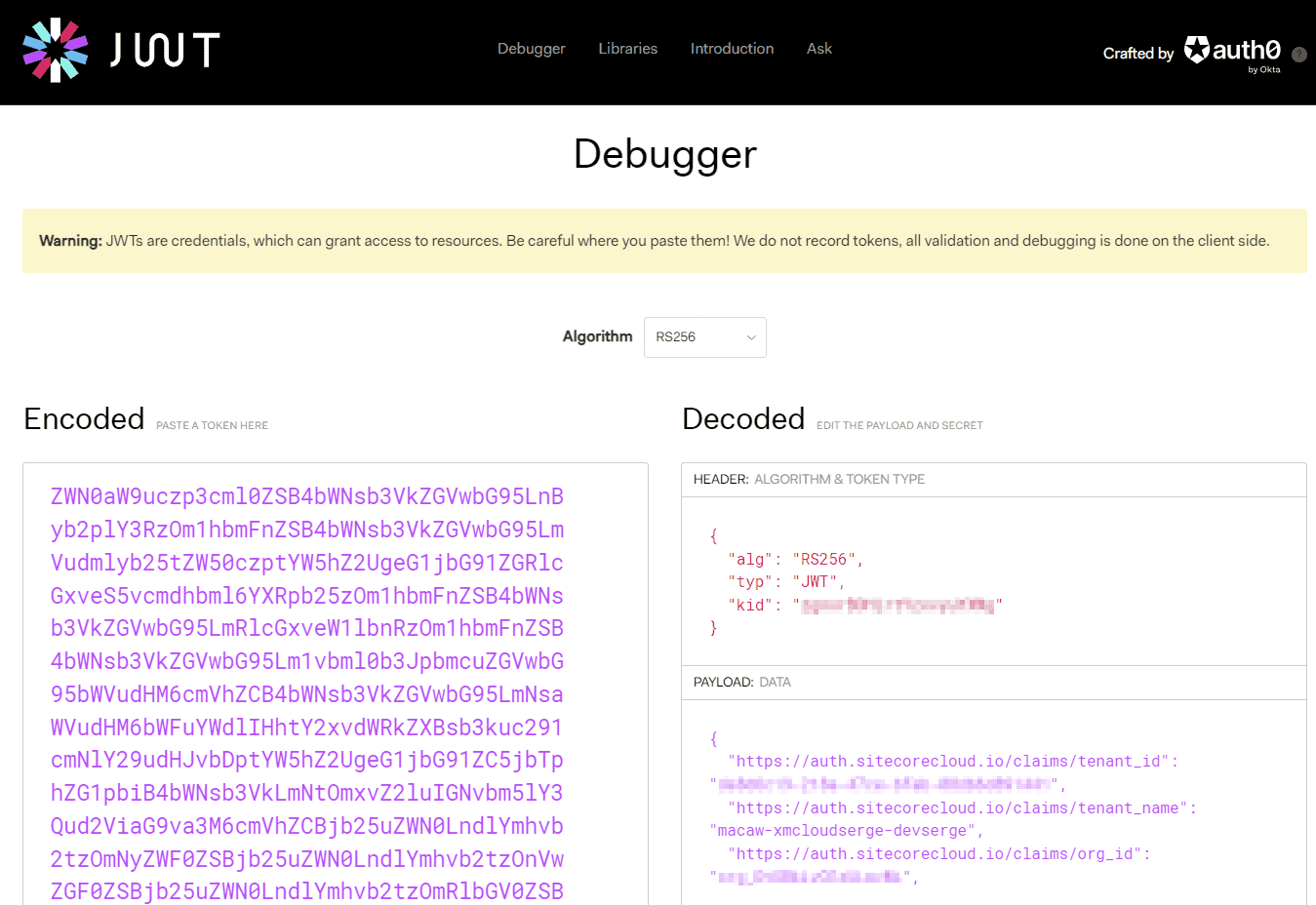Screen dimensions: 1316x905
Task: Click the tenant_id claim key in payload
Action: coord(952,762)
